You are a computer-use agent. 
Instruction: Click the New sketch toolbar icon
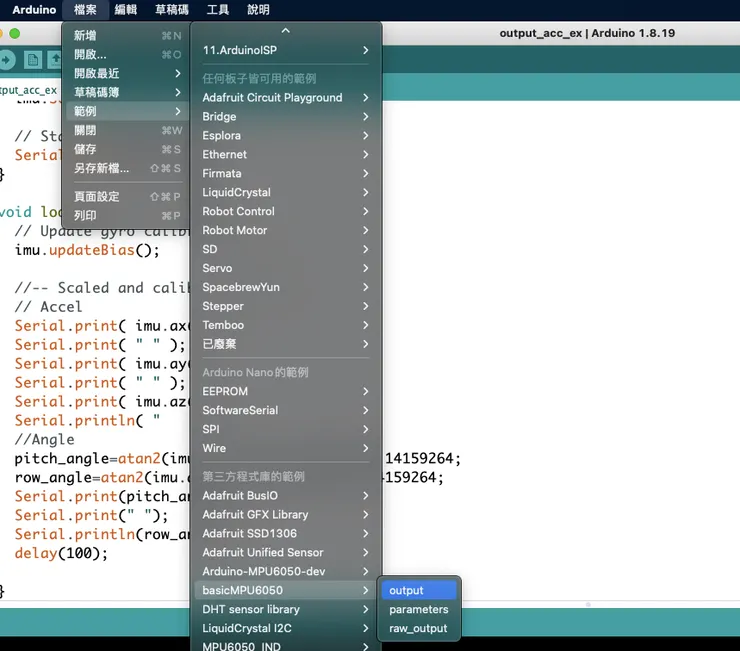[x=33, y=60]
